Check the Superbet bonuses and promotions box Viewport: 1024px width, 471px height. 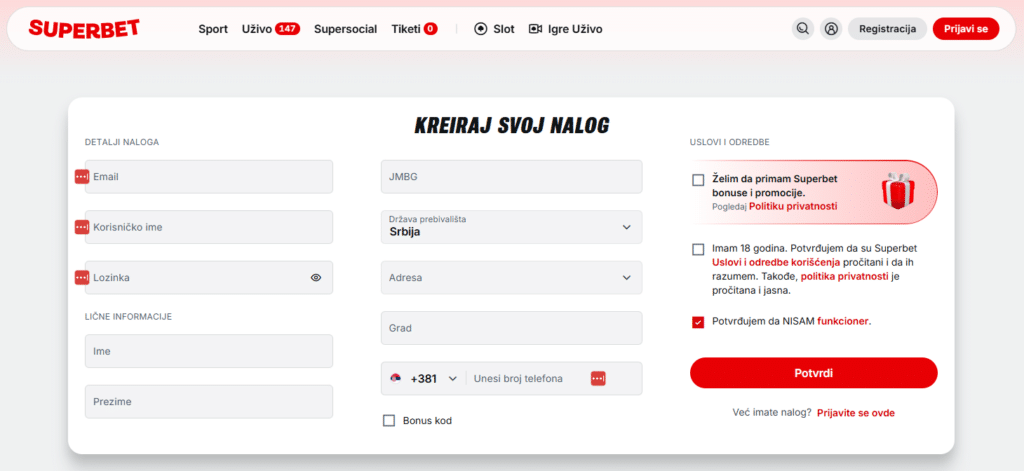point(698,180)
